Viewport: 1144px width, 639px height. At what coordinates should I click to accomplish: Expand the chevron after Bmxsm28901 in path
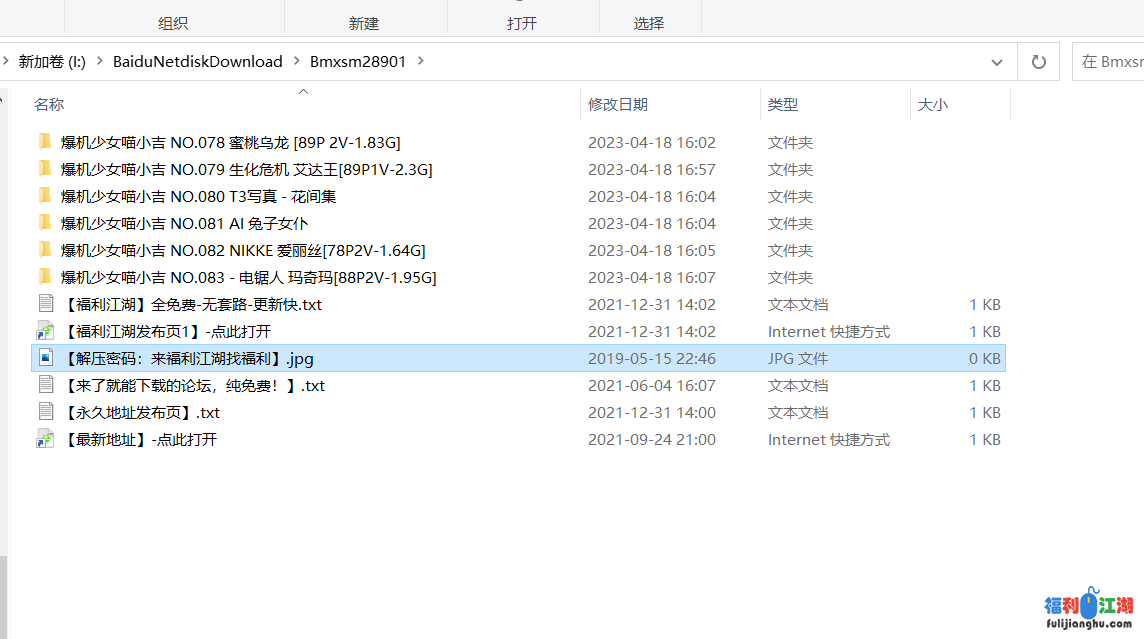coord(420,61)
